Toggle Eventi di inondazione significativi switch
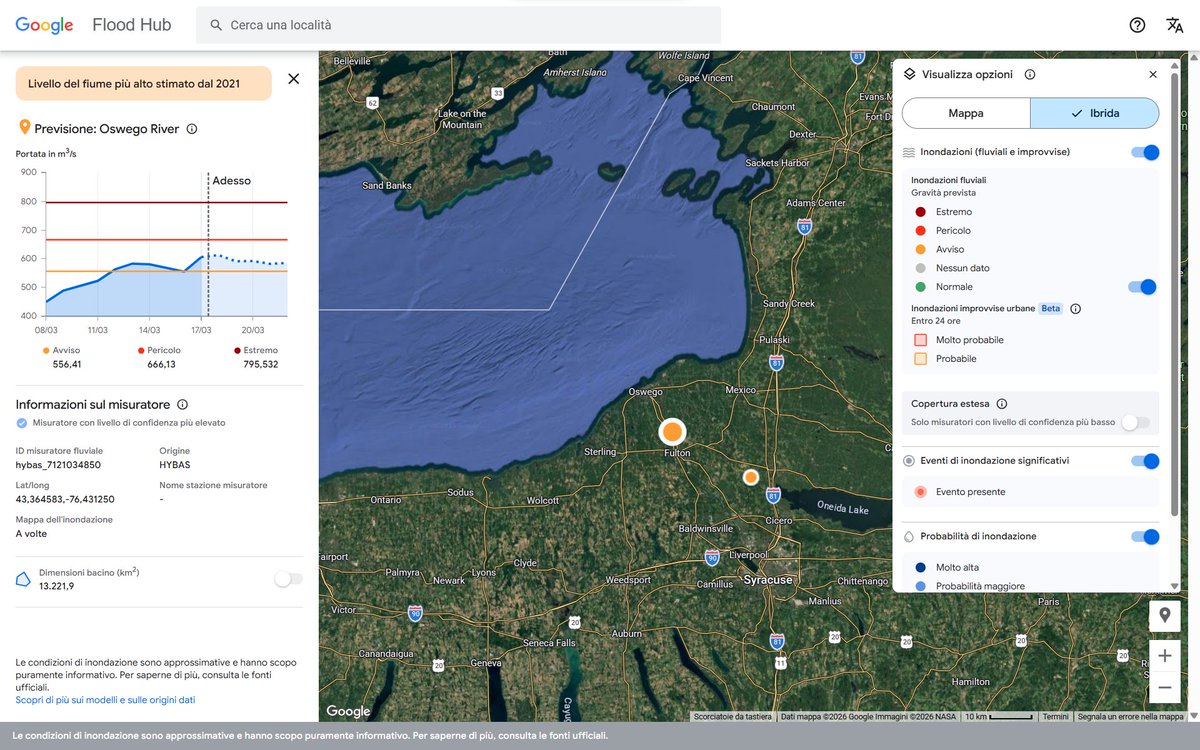 pyautogui.click(x=1145, y=461)
